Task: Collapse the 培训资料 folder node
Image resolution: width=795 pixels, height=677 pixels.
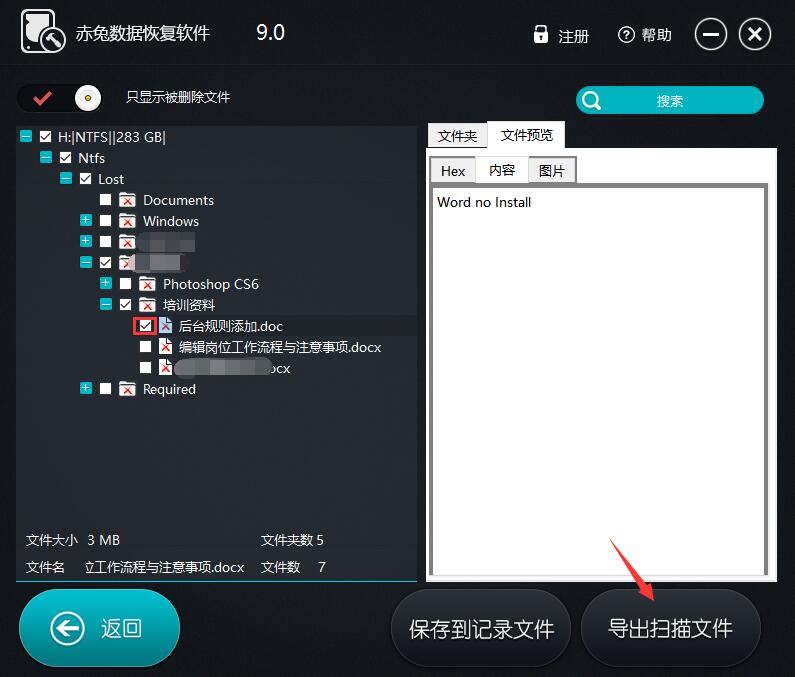Action: (106, 305)
